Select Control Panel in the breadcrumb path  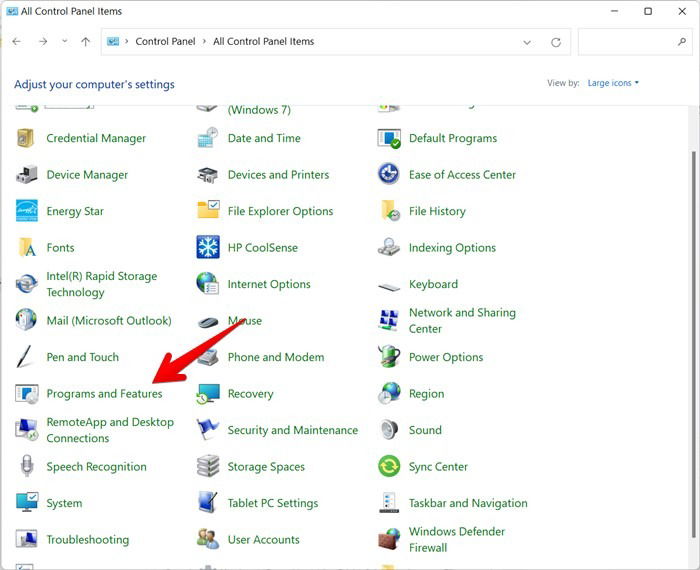click(165, 42)
